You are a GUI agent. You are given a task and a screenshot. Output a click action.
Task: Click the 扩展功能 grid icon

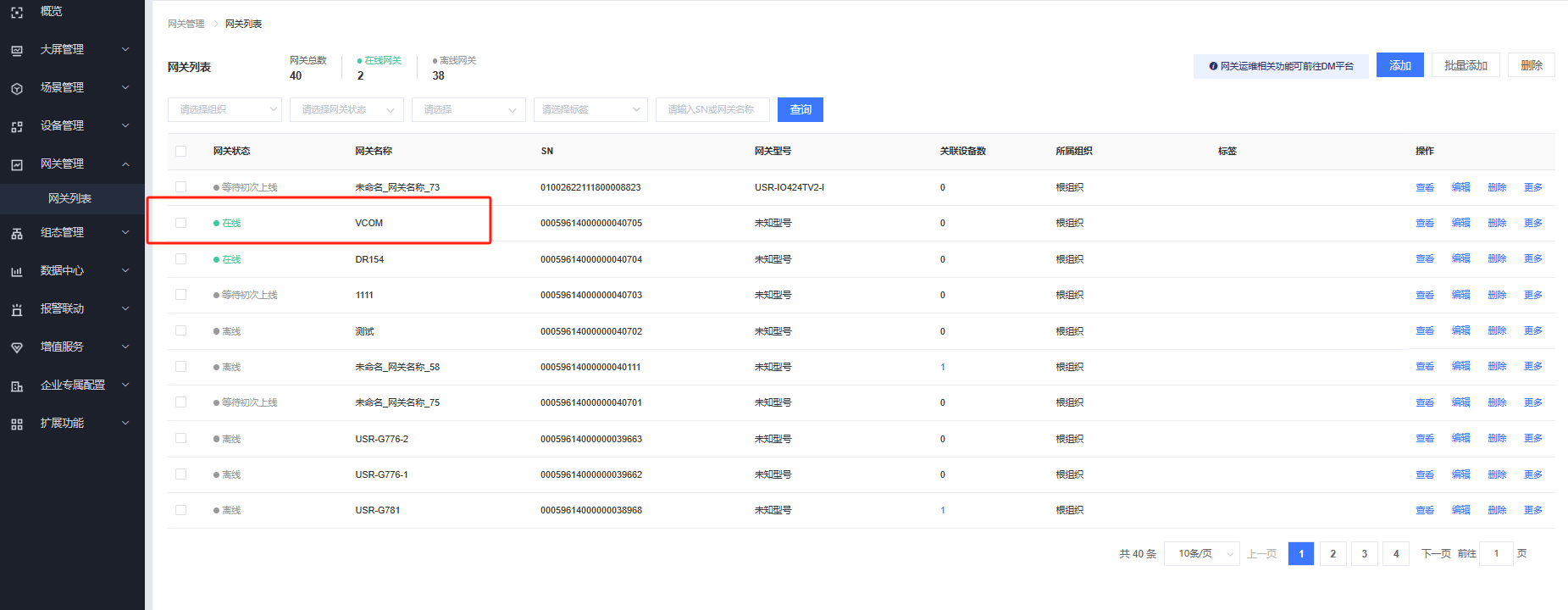(x=17, y=424)
